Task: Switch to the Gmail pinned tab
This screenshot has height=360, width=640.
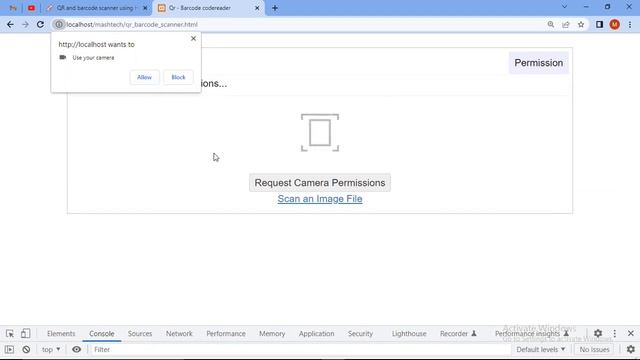Action: (x=13, y=8)
